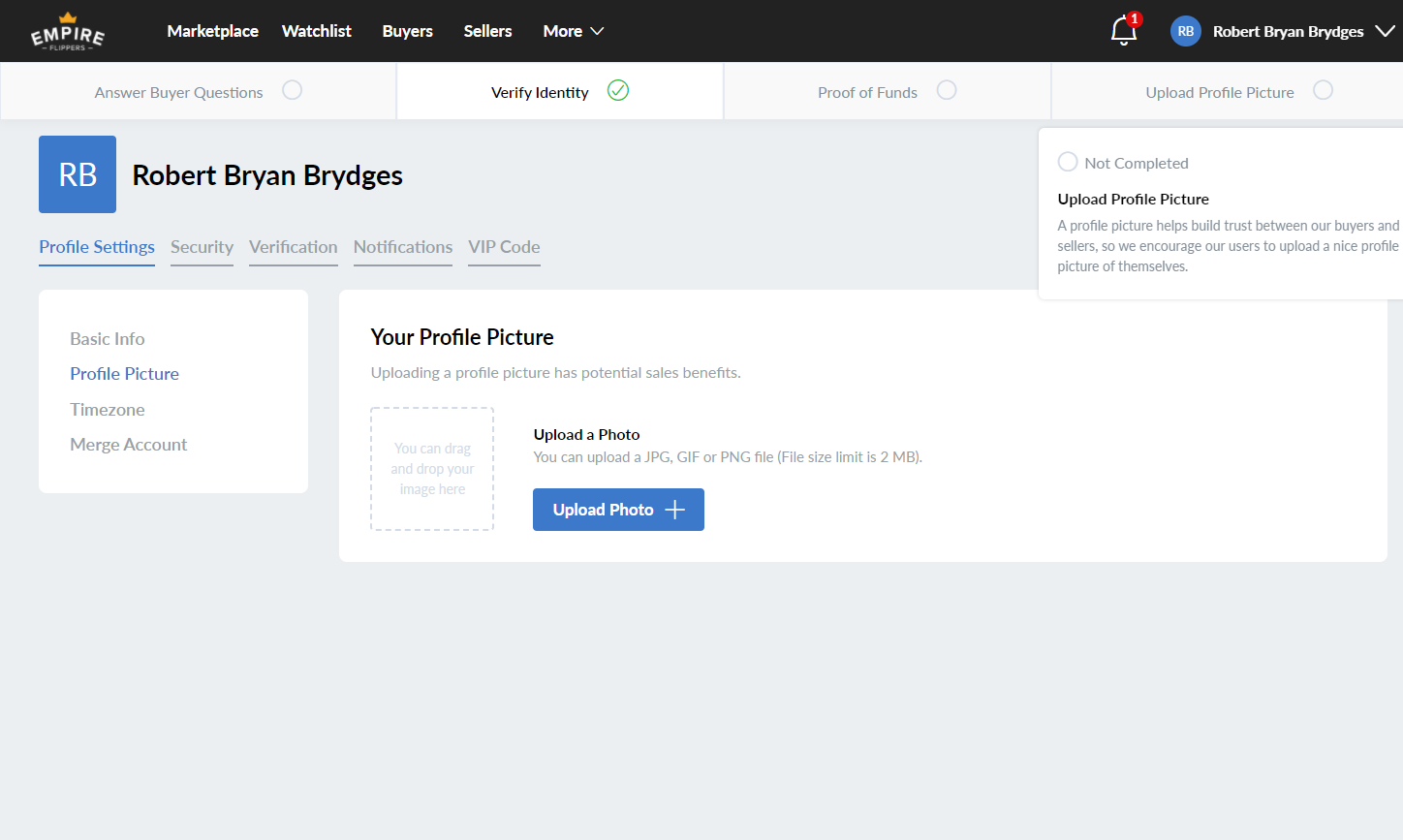Open the Watchlist page

pyautogui.click(x=317, y=31)
